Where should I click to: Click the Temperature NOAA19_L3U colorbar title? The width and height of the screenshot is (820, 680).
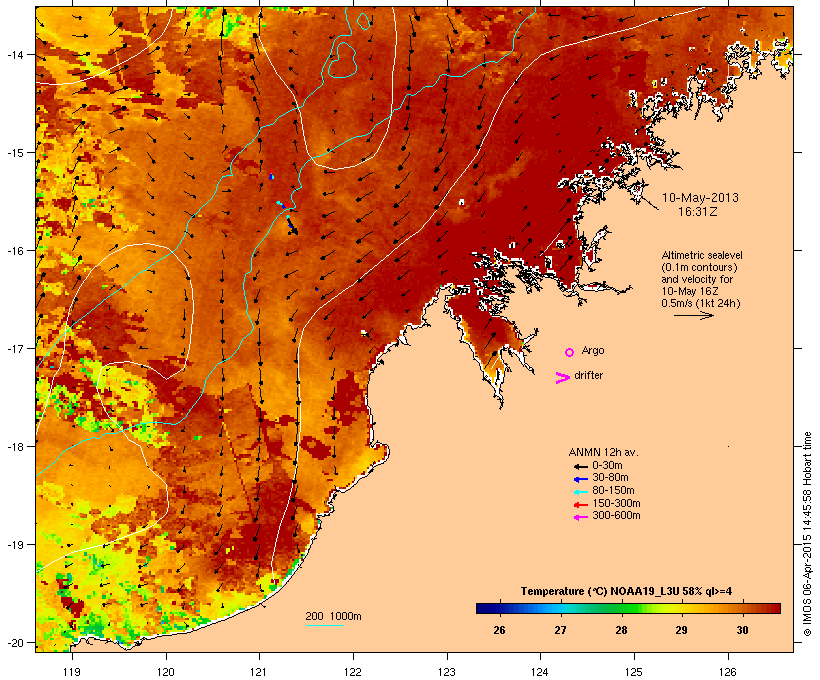point(626,592)
